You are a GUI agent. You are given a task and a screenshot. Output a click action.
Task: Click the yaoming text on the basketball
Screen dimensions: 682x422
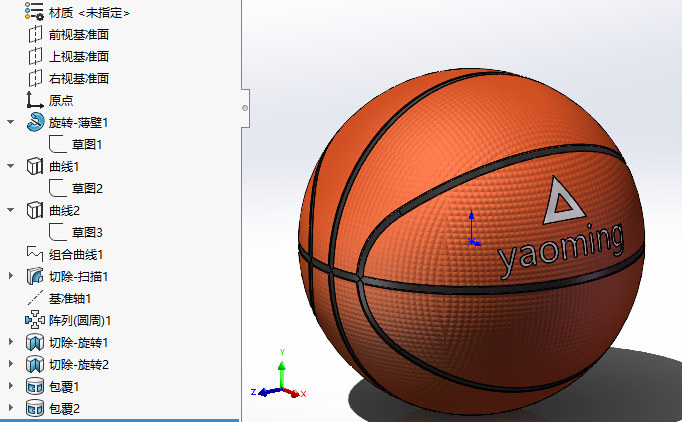click(561, 251)
